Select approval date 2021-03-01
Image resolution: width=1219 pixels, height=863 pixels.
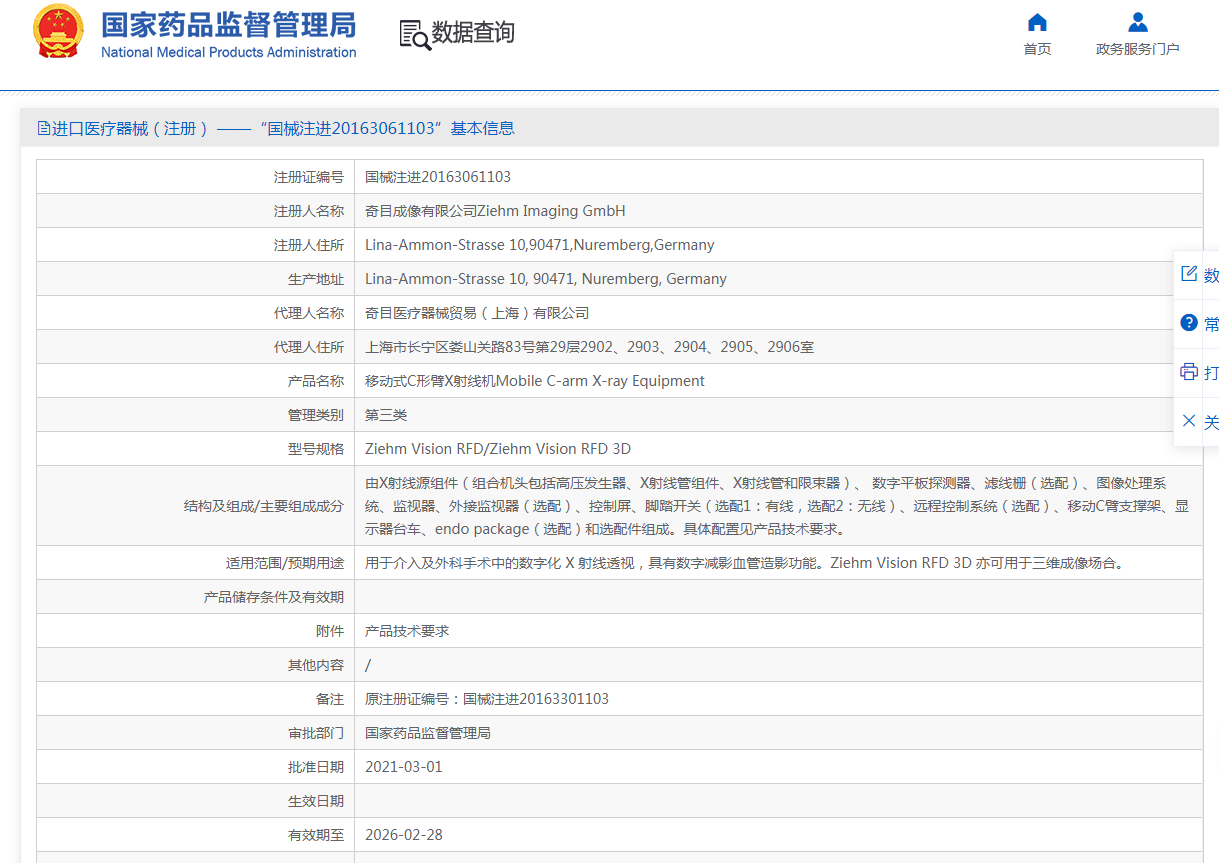coord(404,767)
